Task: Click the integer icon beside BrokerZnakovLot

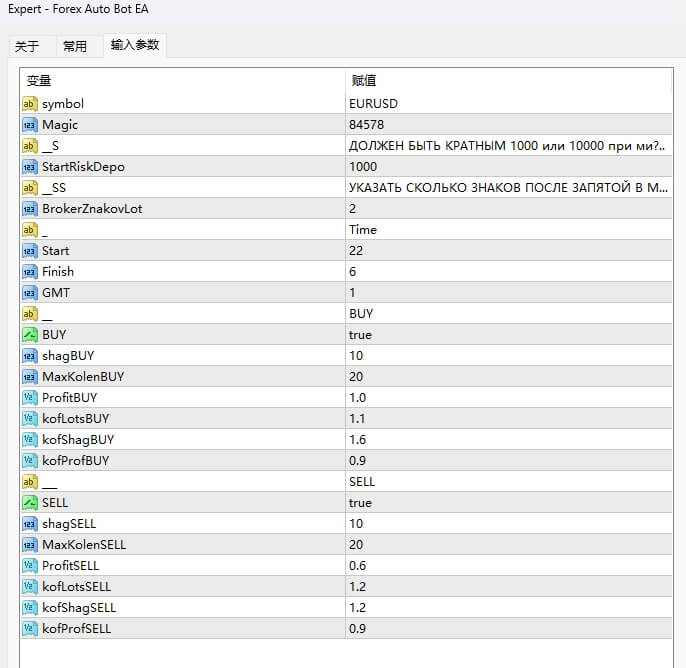Action: [29, 209]
